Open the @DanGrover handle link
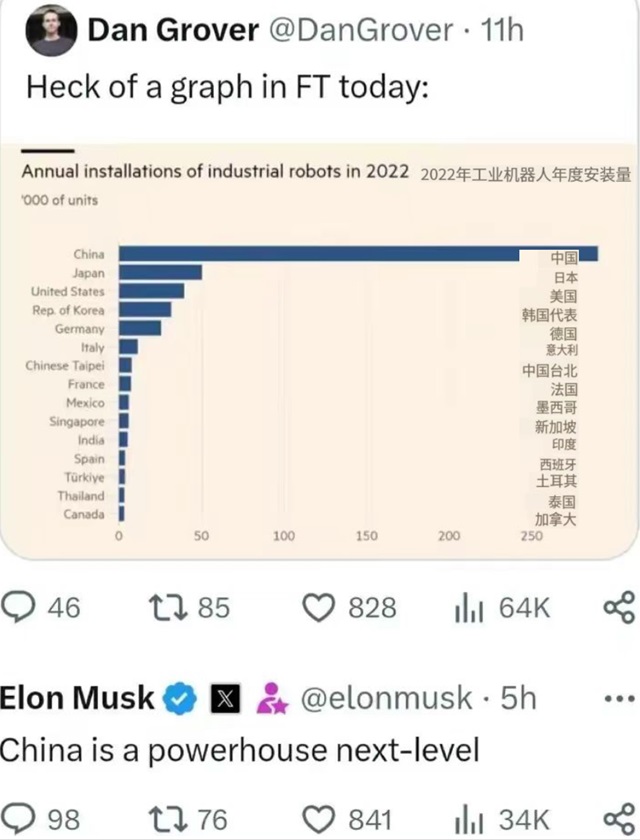The height and width of the screenshot is (840, 640). click(360, 30)
